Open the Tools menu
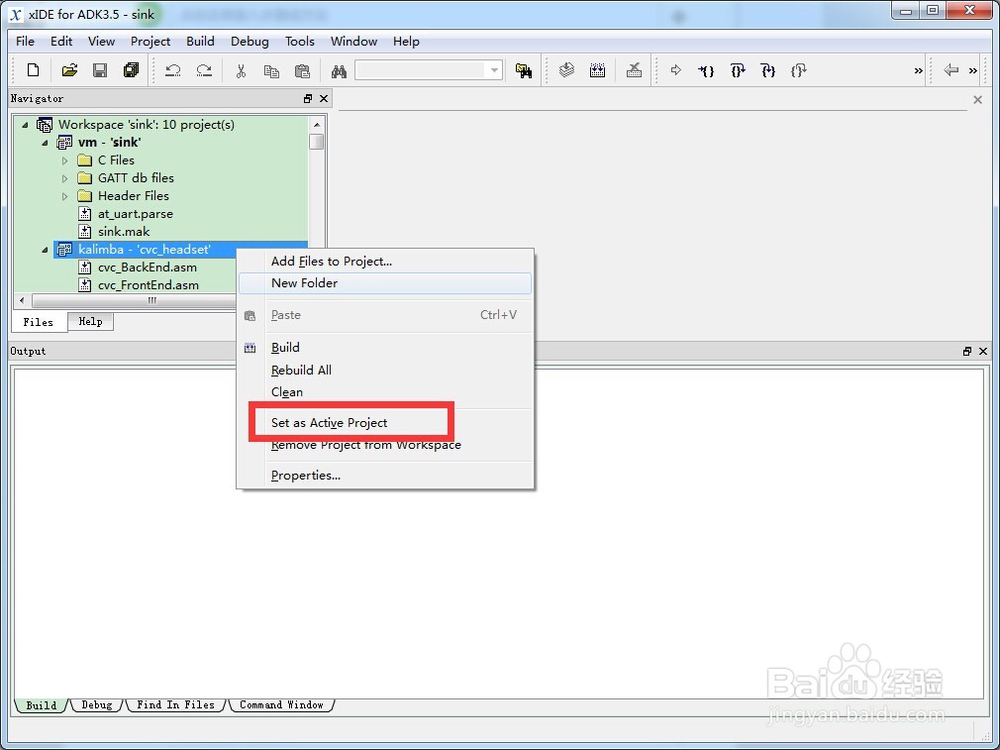Screen dimensions: 1000x750 [x=300, y=41]
